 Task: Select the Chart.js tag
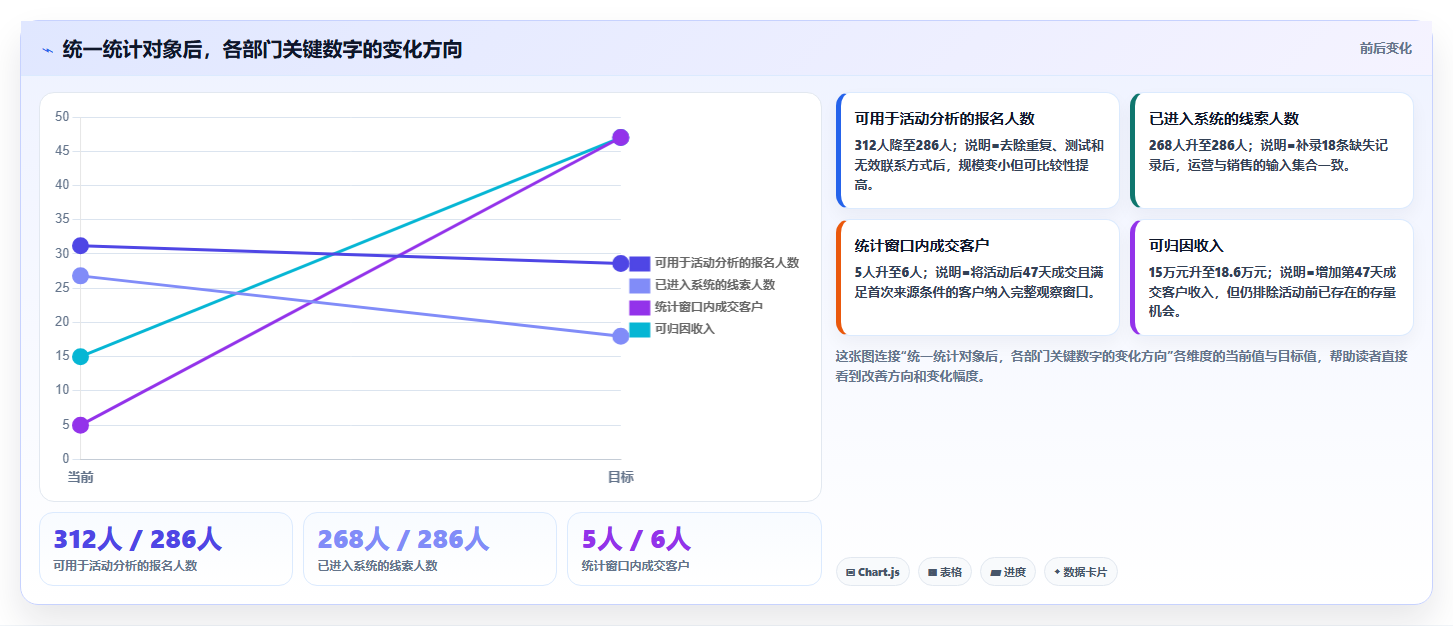pos(872,572)
